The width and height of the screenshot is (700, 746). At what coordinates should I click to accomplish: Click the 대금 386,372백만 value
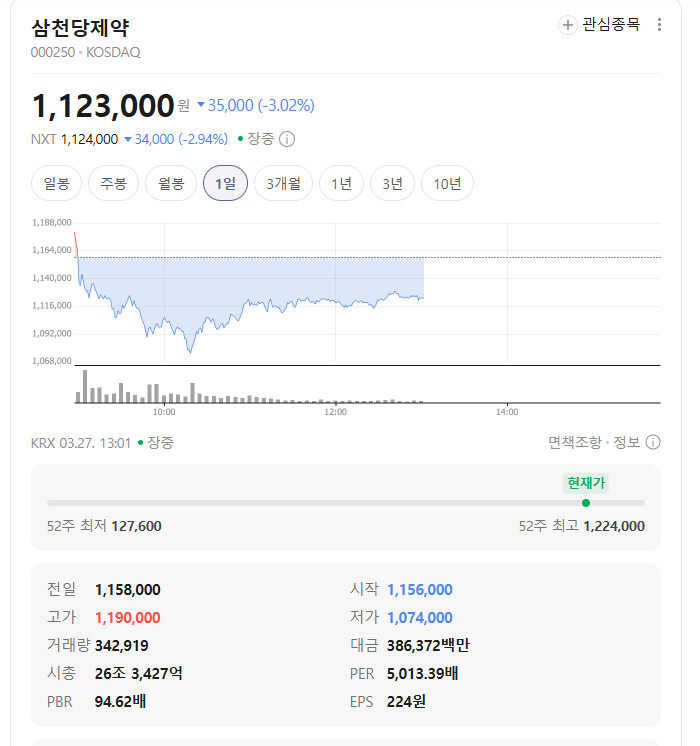point(428,646)
